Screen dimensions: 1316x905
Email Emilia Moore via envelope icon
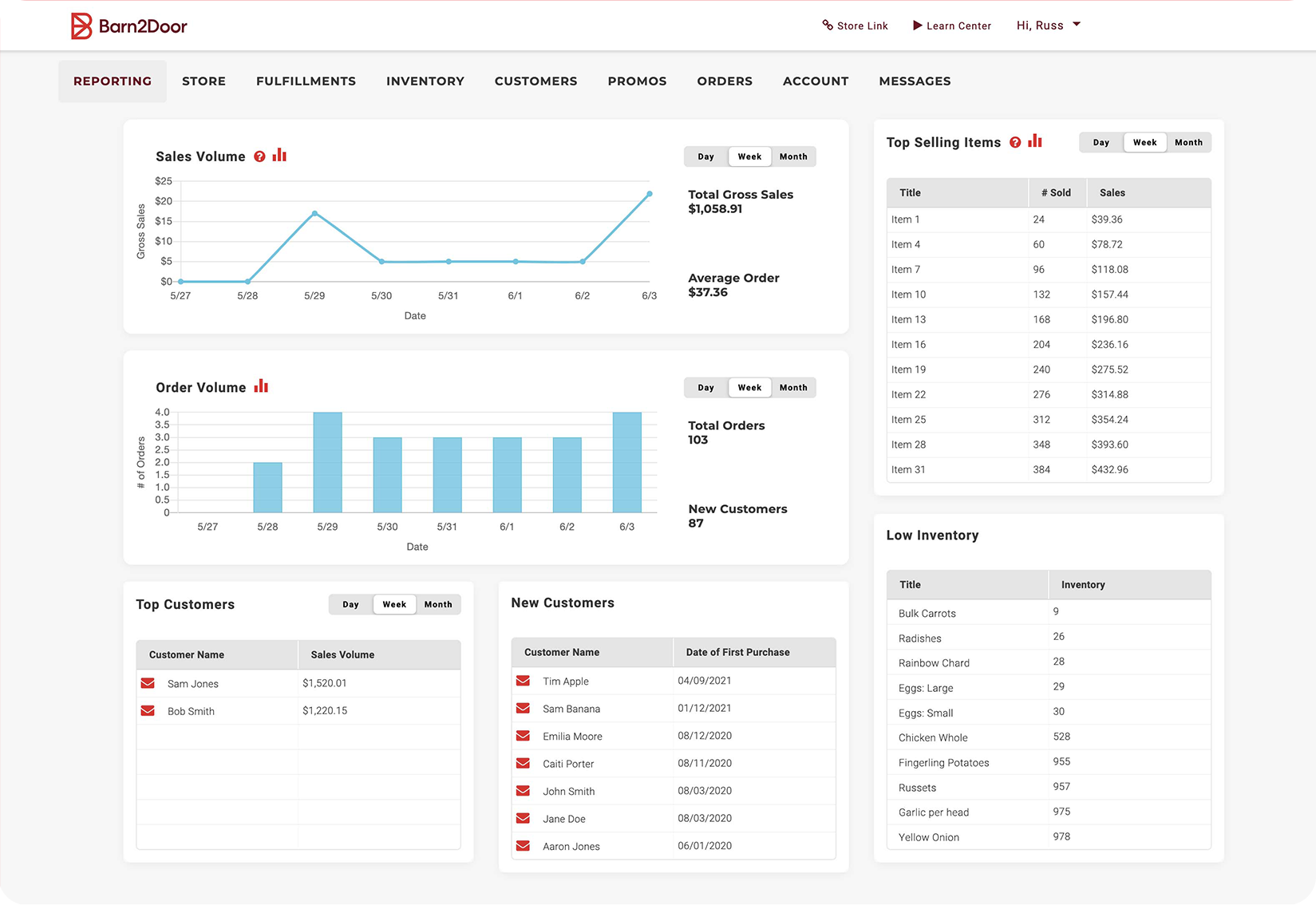point(523,736)
